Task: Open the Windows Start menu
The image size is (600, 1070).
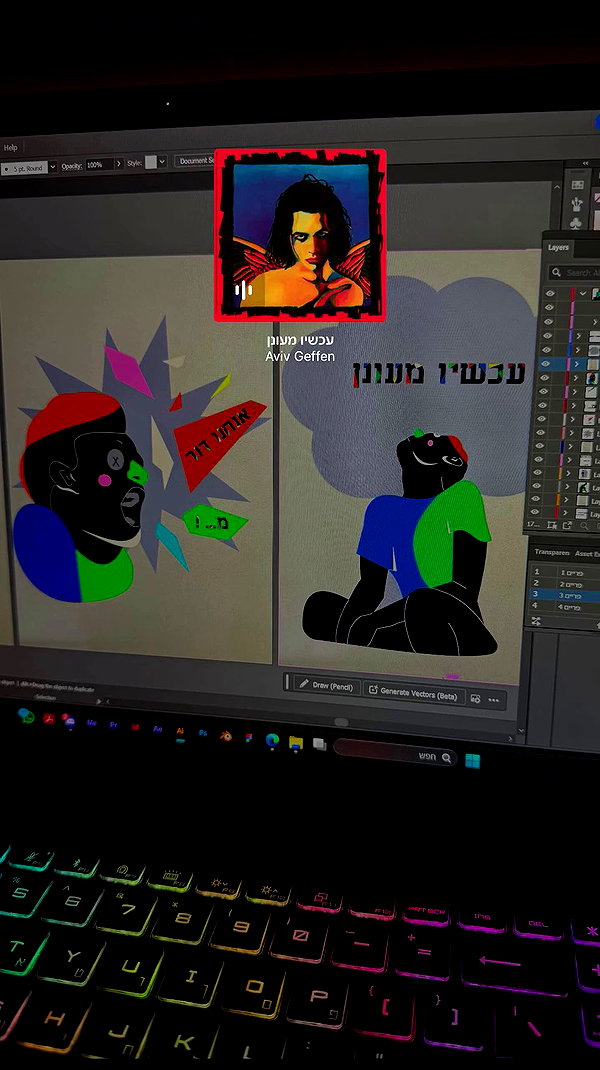Action: pyautogui.click(x=472, y=761)
